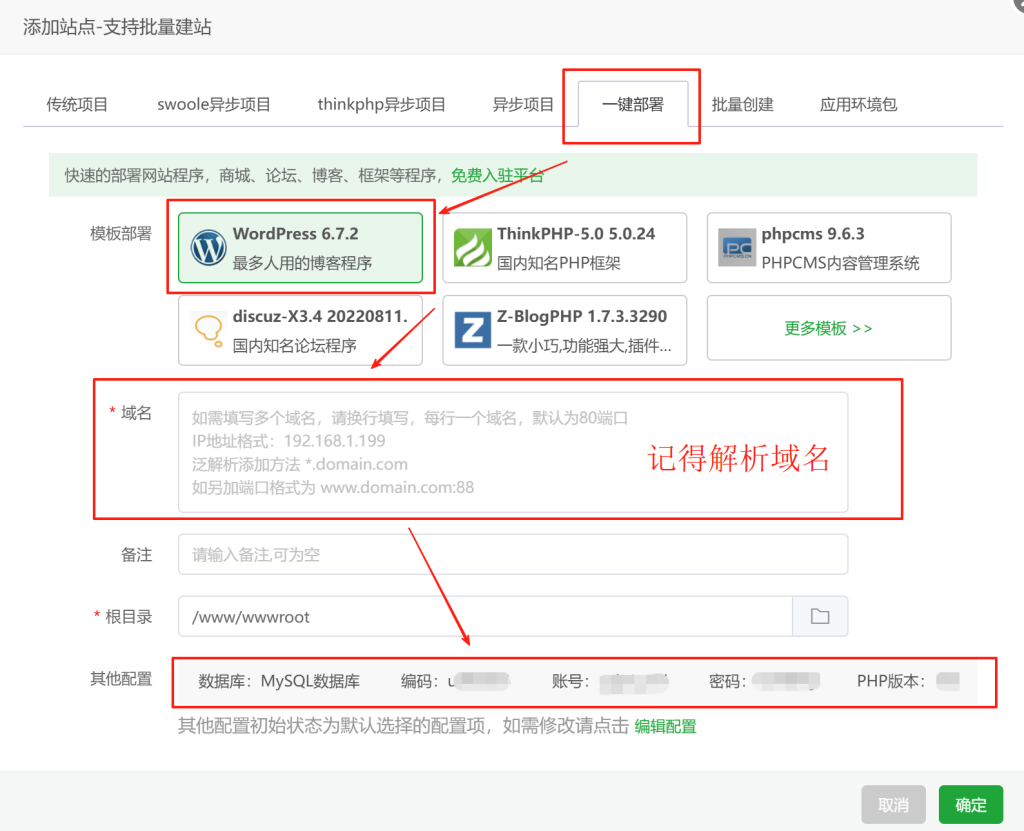1024x831 pixels.
Task: Open the thinkphp异步项目 tab
Action: click(x=381, y=105)
